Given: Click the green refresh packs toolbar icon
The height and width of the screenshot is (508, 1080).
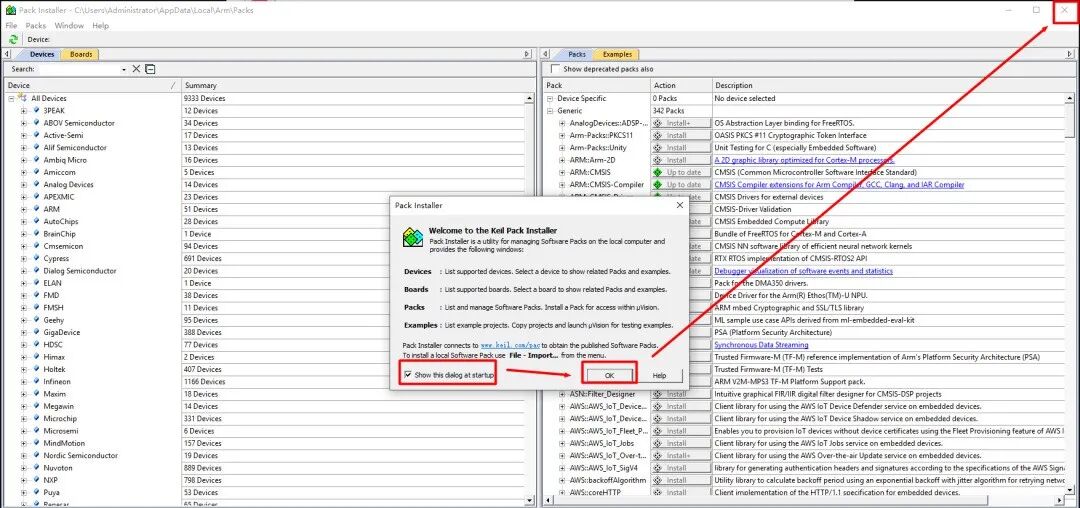Looking at the screenshot, I should tap(13, 39).
